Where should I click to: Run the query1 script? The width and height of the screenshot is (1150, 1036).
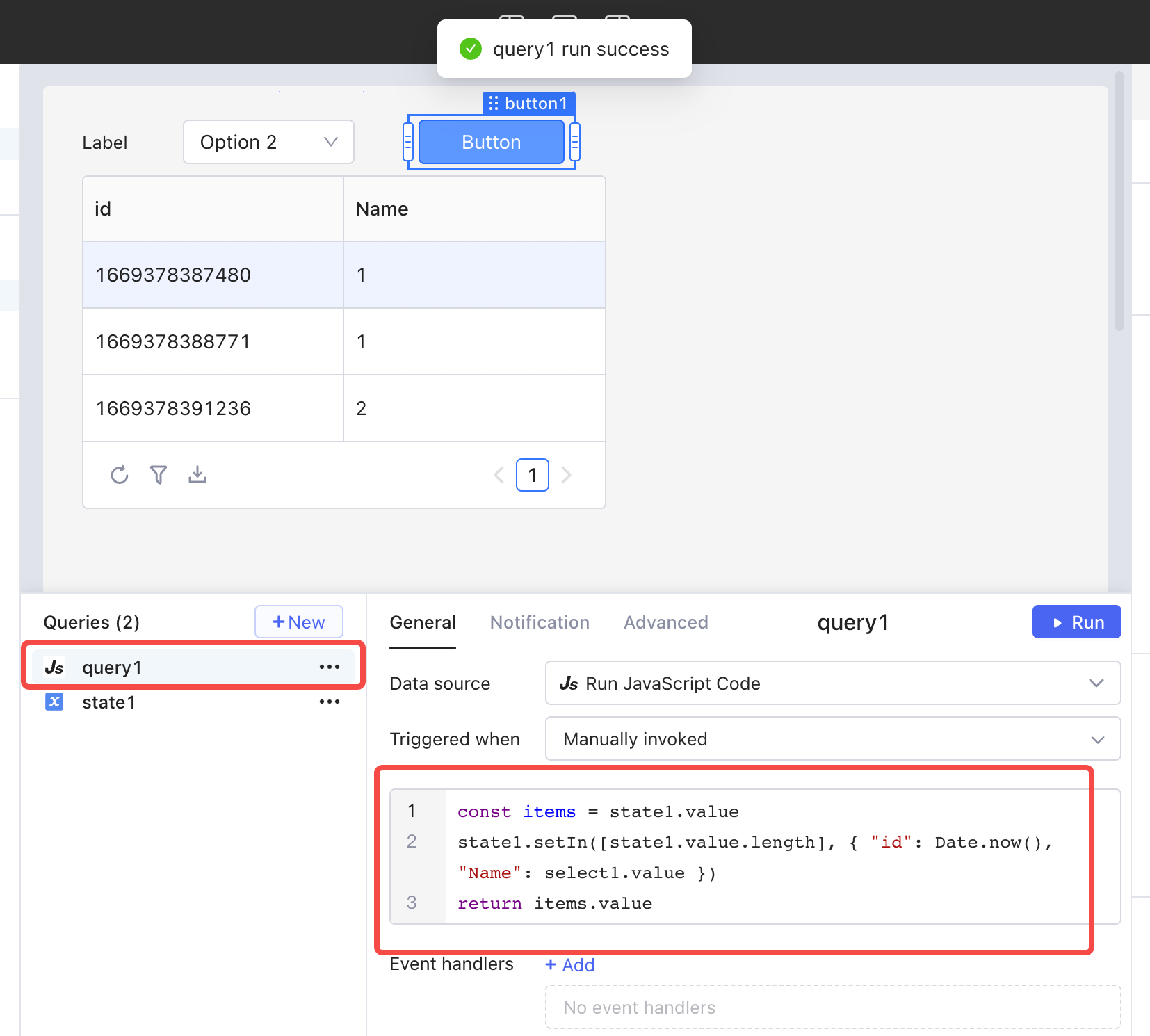tap(1076, 622)
